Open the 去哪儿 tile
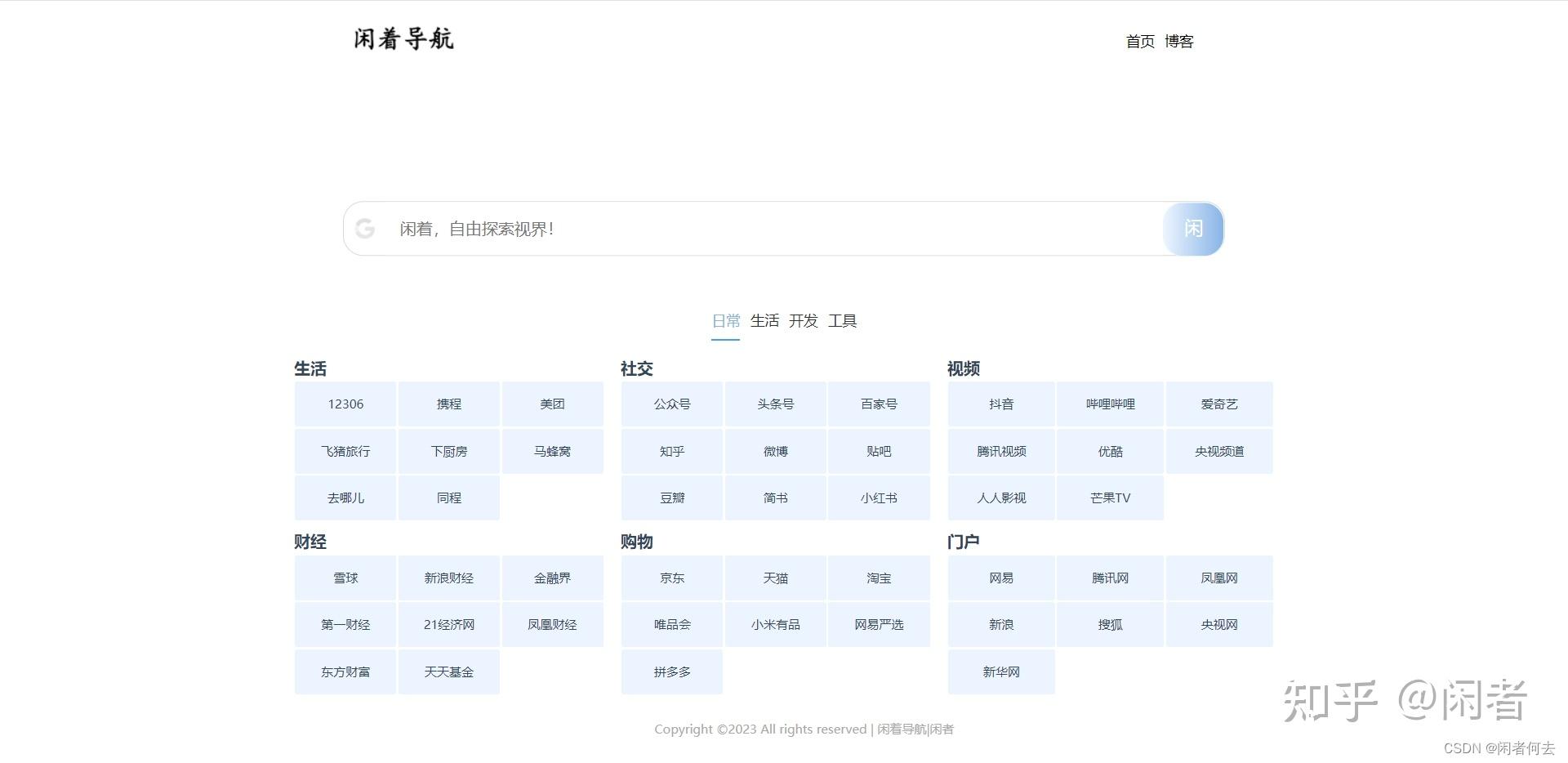Image resolution: width=1568 pixels, height=763 pixels. point(345,498)
